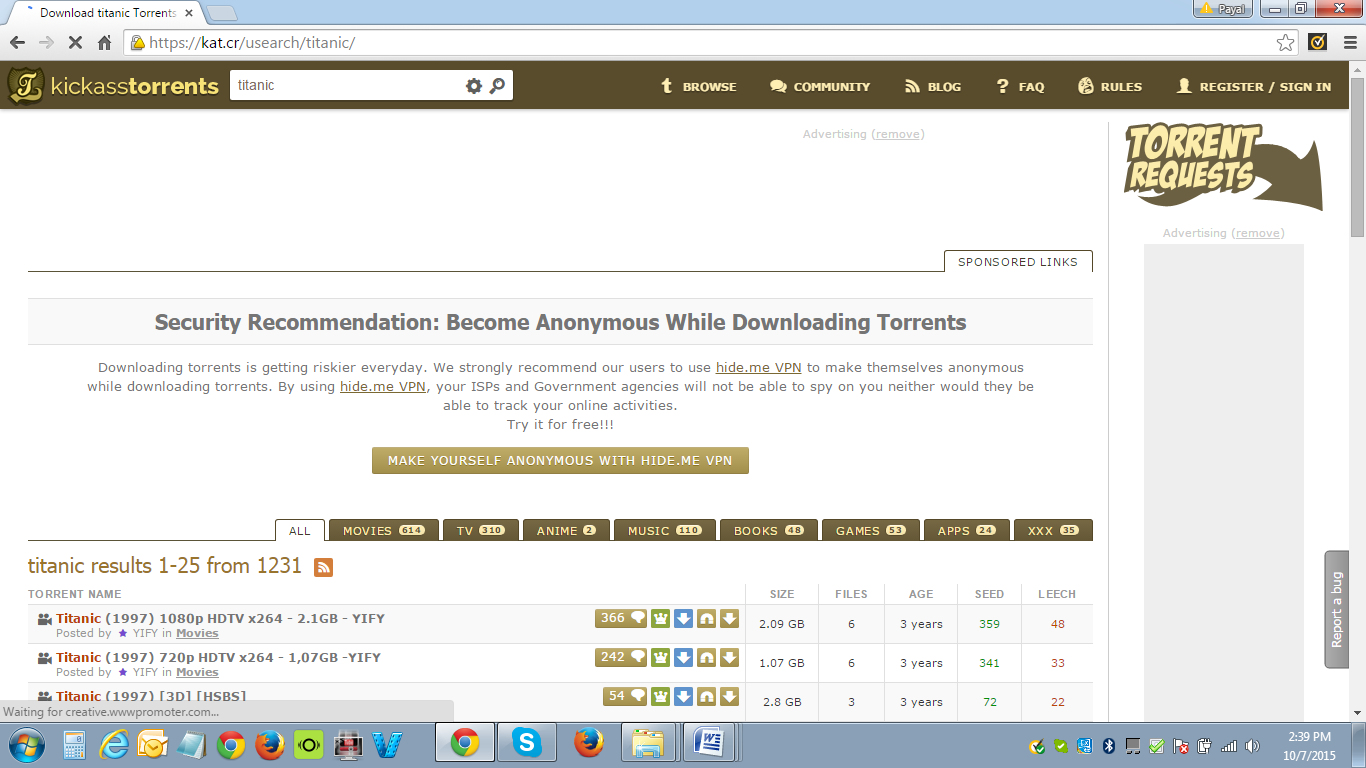Viewport: 1366px width, 768px height.
Task: Open Torrent Requests banner
Action: 1223,167
